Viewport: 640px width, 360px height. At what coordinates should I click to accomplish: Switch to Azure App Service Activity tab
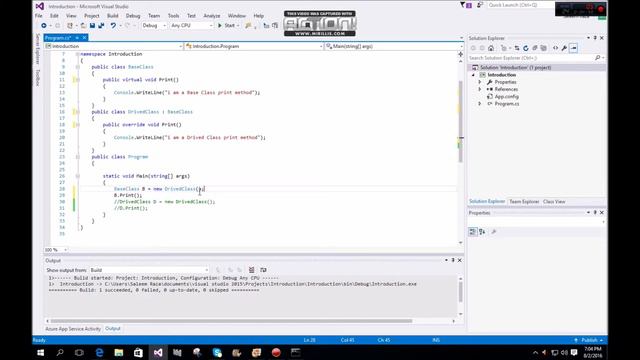(x=73, y=329)
